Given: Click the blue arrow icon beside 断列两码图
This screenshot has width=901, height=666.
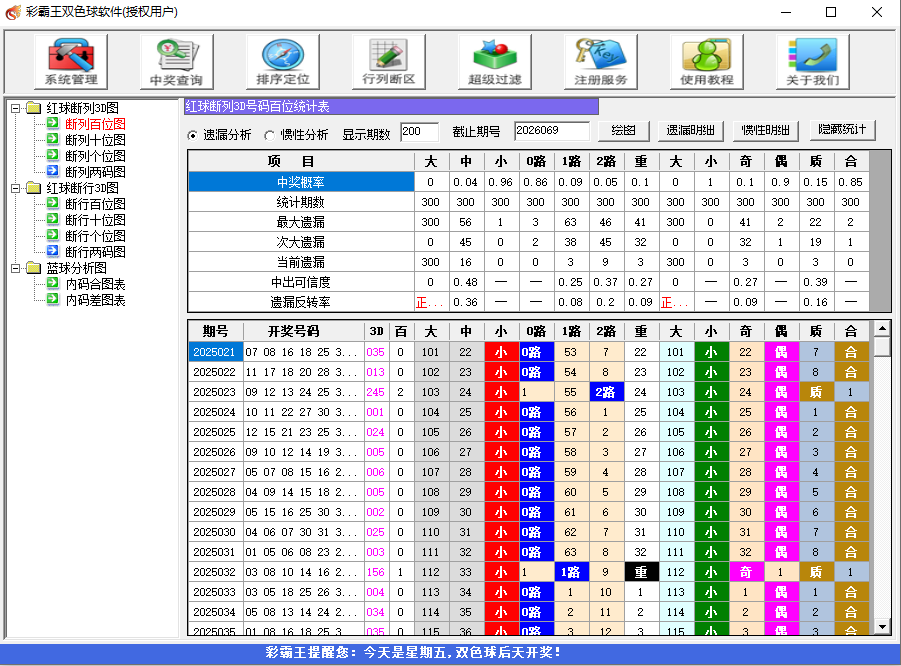Looking at the screenshot, I should click(53, 171).
